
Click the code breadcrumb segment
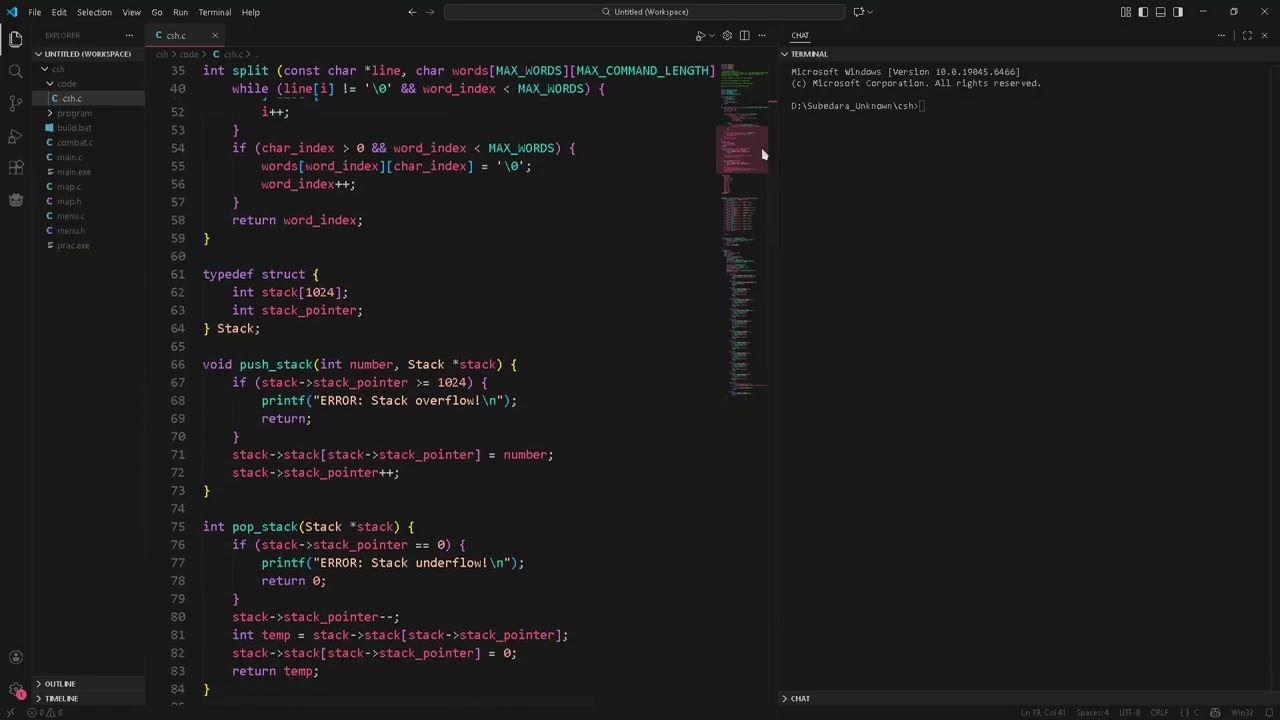tap(189, 54)
